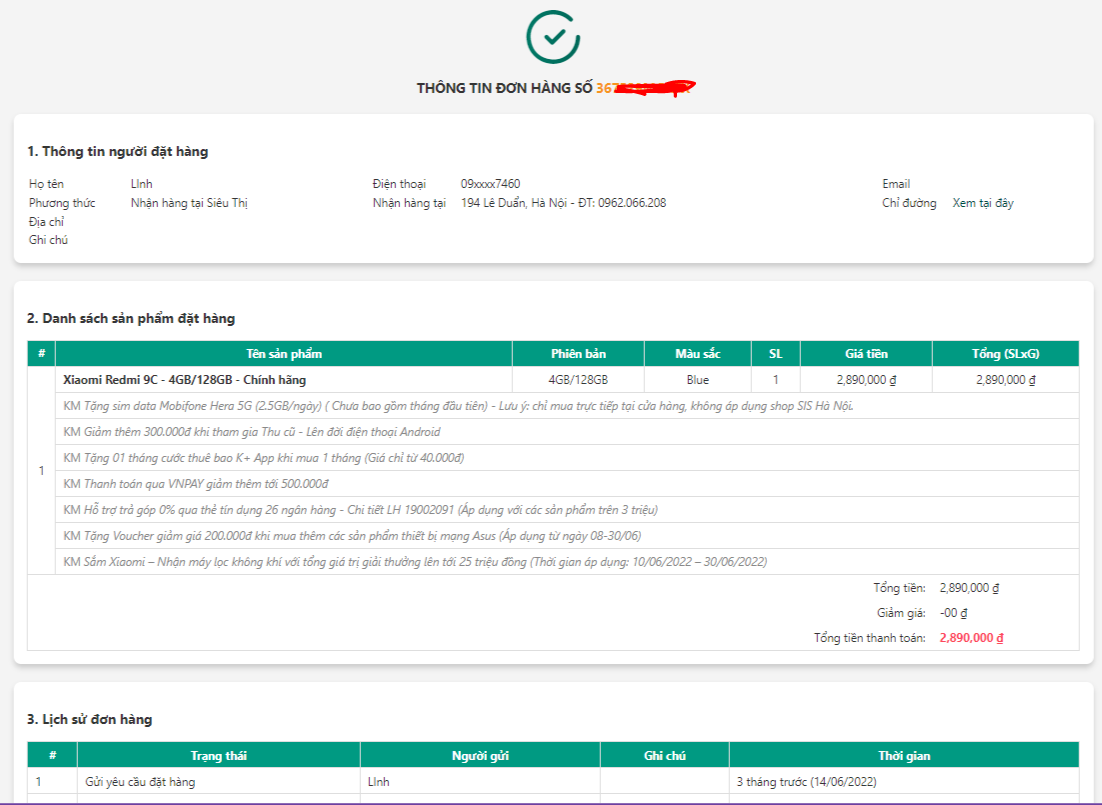The image size is (1102, 805).
Task: Click the 'Giá tiền' column header
Action: click(865, 354)
